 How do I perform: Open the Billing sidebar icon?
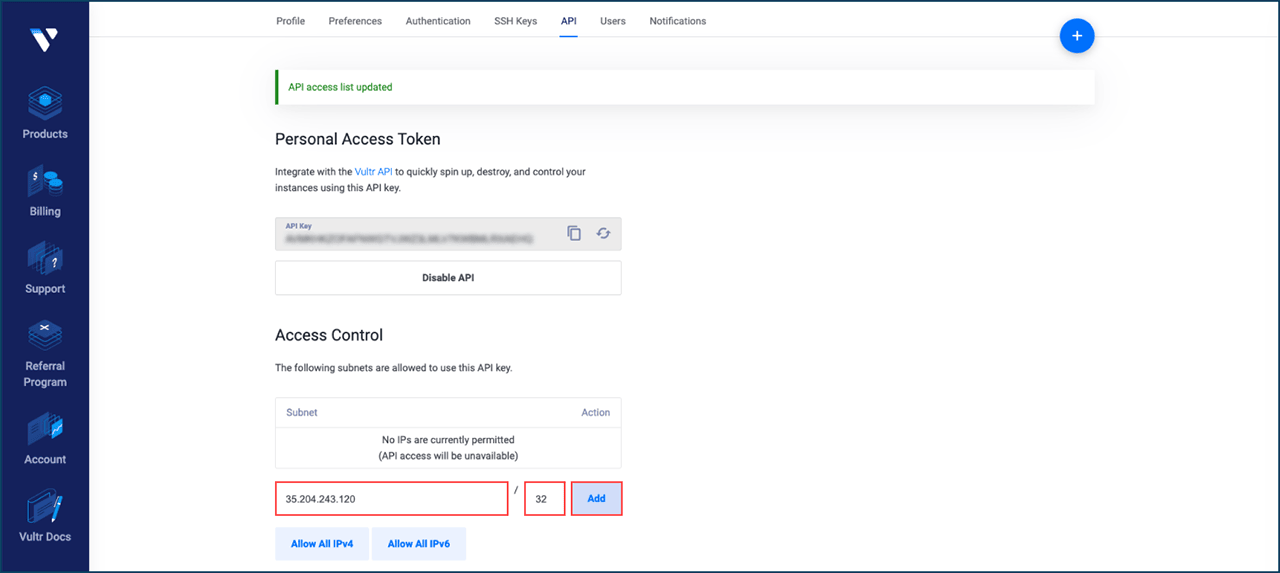[45, 182]
